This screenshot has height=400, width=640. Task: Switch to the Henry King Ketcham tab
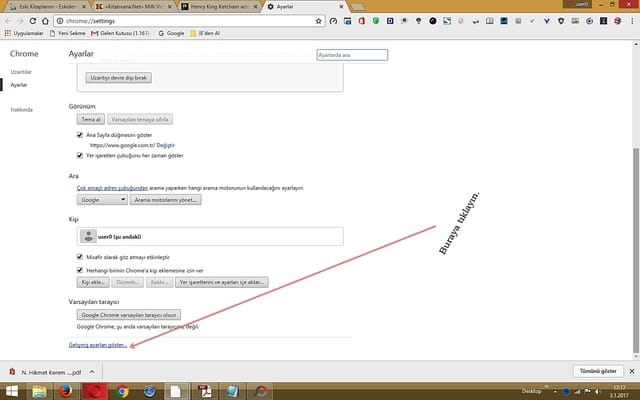(219, 7)
